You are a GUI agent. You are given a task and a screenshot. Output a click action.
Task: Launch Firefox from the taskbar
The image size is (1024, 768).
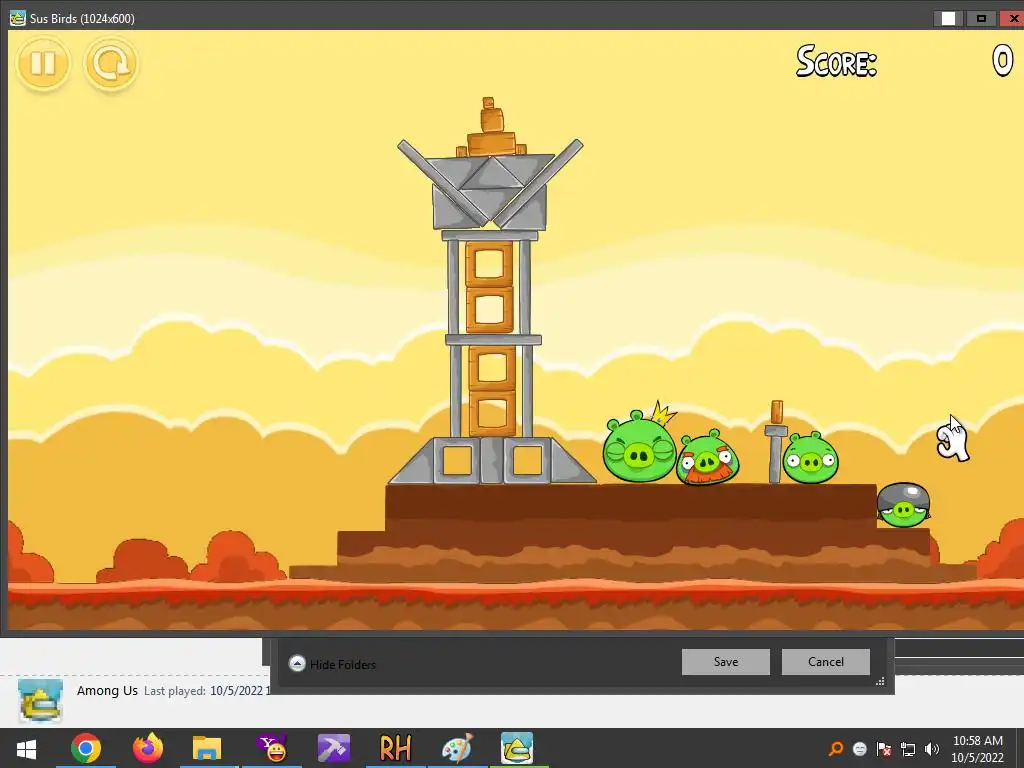[148, 748]
